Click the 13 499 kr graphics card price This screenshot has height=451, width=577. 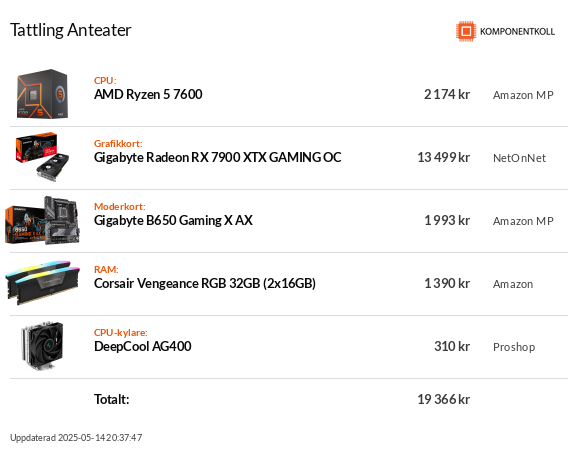point(443,157)
